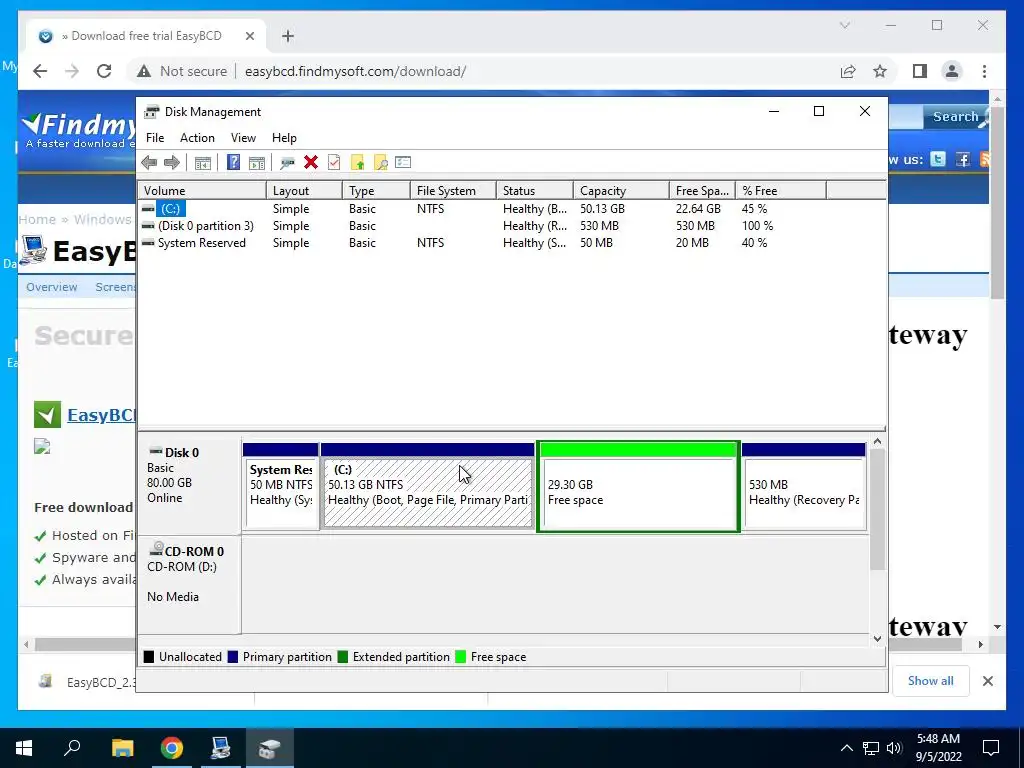Image resolution: width=1024 pixels, height=768 pixels.
Task: Click the Disk 0 Basic label panel
Action: [189, 486]
